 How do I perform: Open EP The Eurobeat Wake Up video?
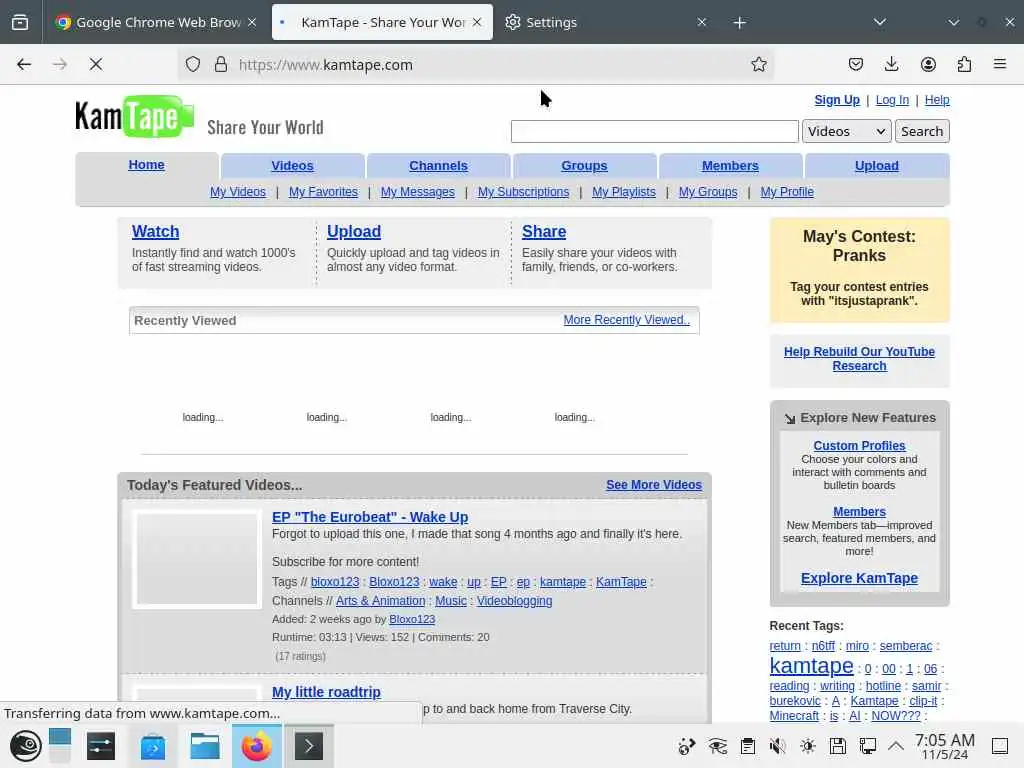370,517
